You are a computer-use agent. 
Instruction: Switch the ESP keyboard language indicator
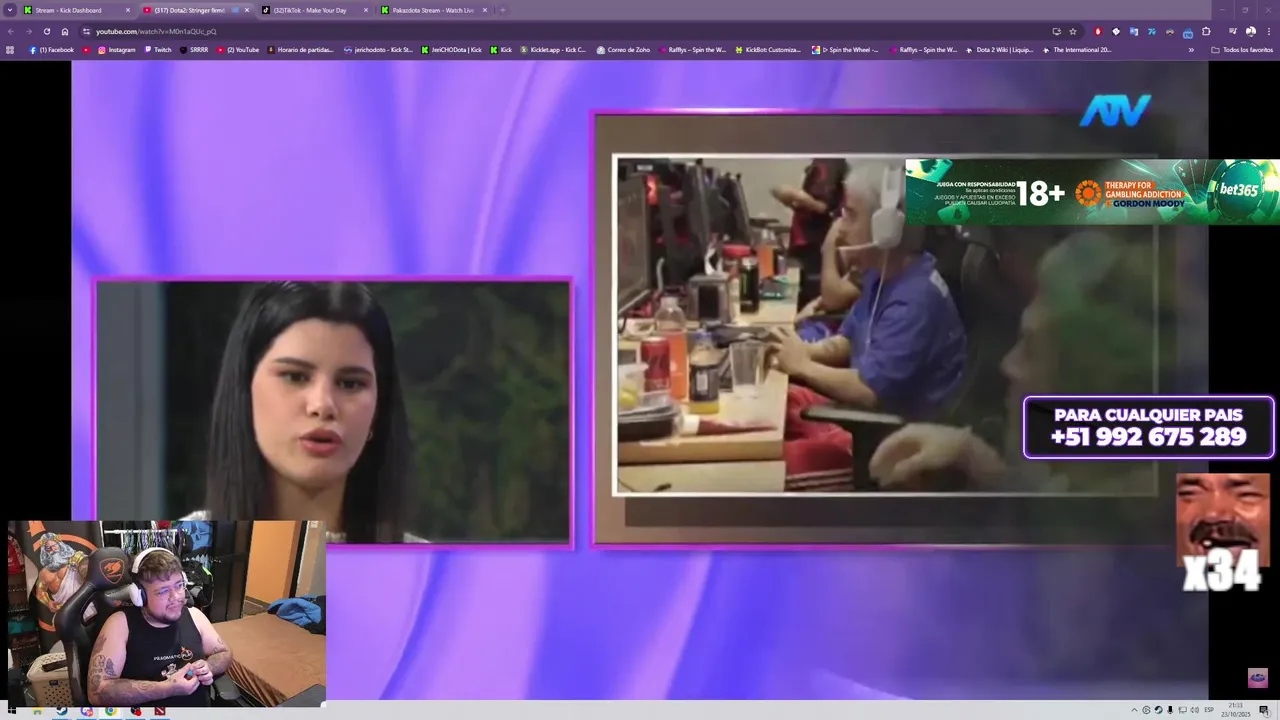click(1209, 711)
